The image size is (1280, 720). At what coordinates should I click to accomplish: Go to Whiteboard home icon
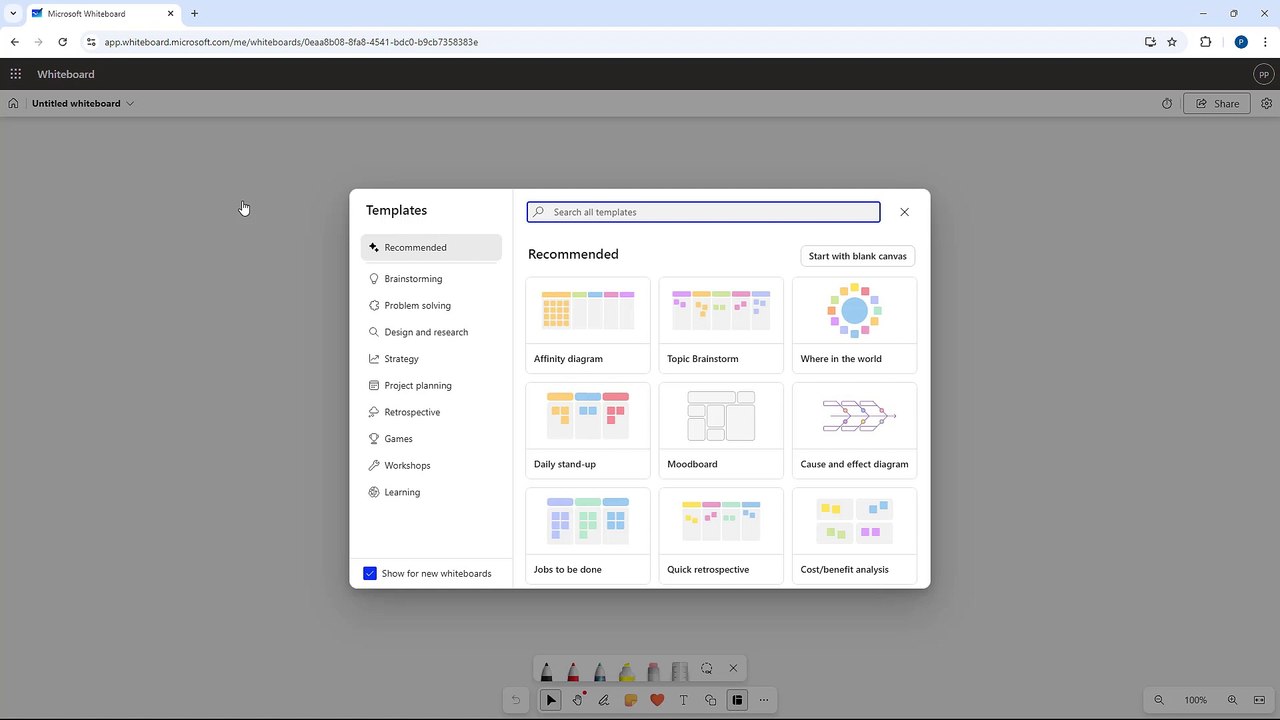(x=13, y=103)
